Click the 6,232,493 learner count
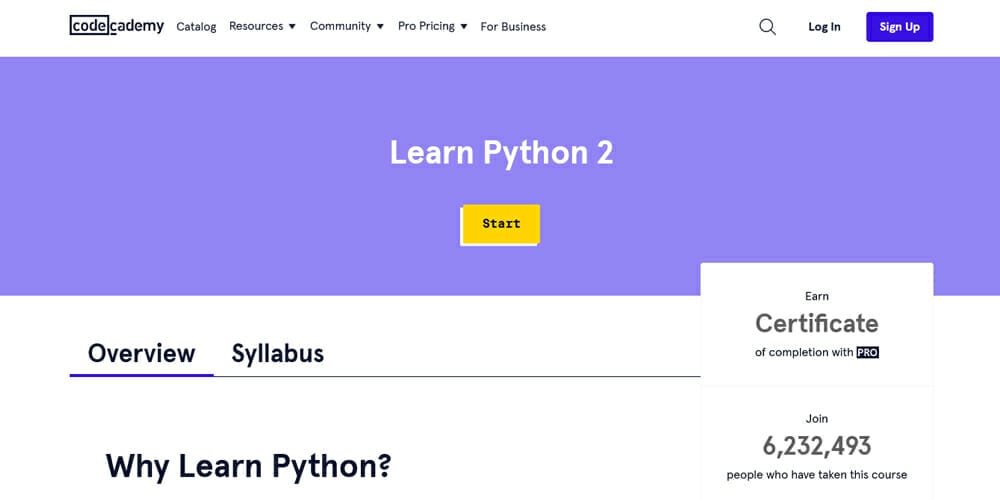Screen dimensions: 1000x500 pyautogui.click(x=816, y=445)
